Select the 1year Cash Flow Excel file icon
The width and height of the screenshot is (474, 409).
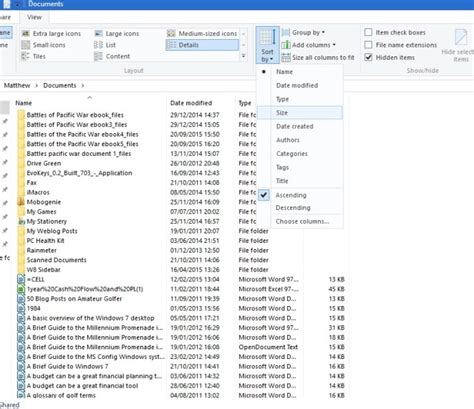[x=21, y=289]
